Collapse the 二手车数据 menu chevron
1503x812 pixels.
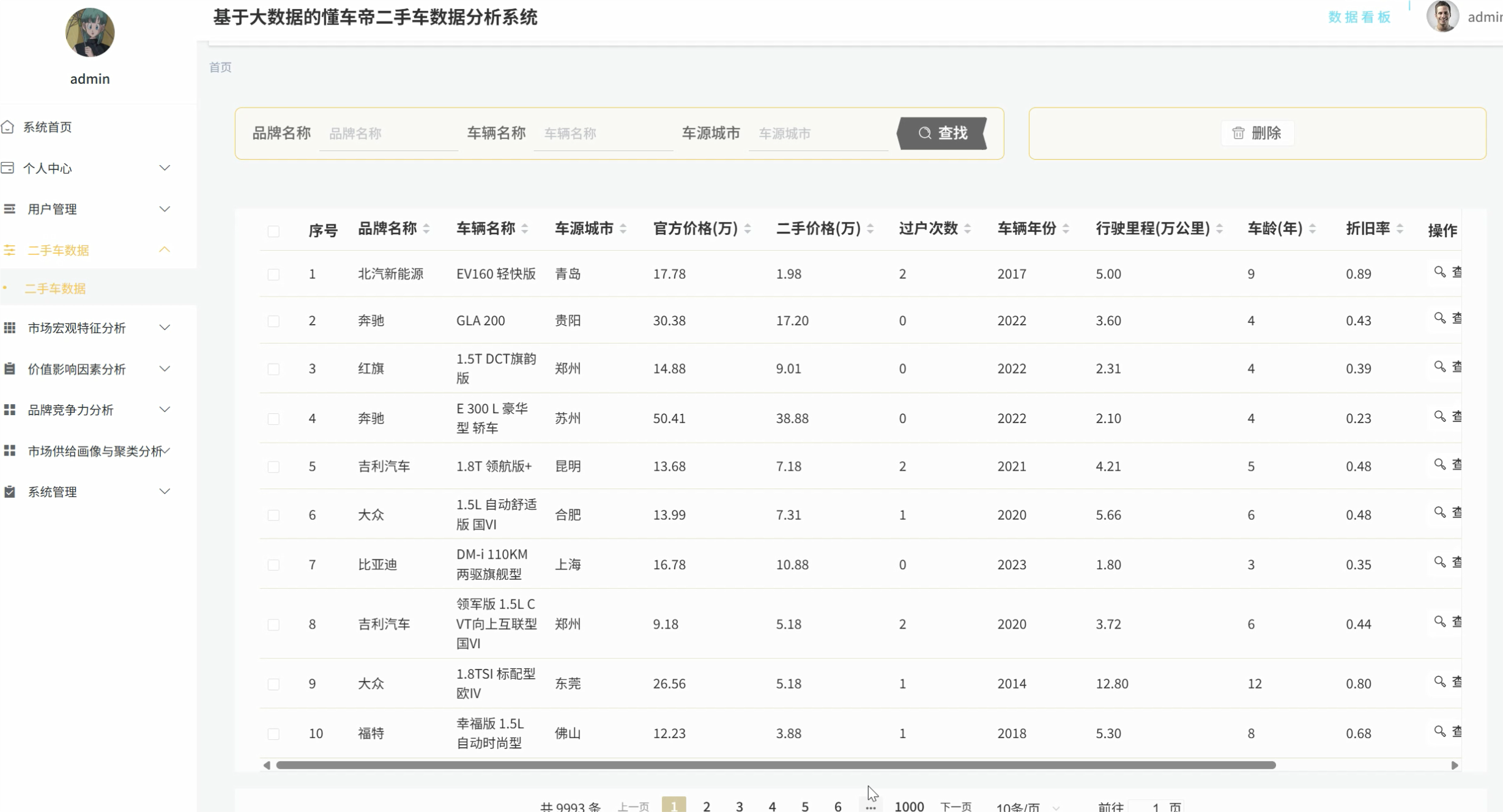pyautogui.click(x=165, y=249)
